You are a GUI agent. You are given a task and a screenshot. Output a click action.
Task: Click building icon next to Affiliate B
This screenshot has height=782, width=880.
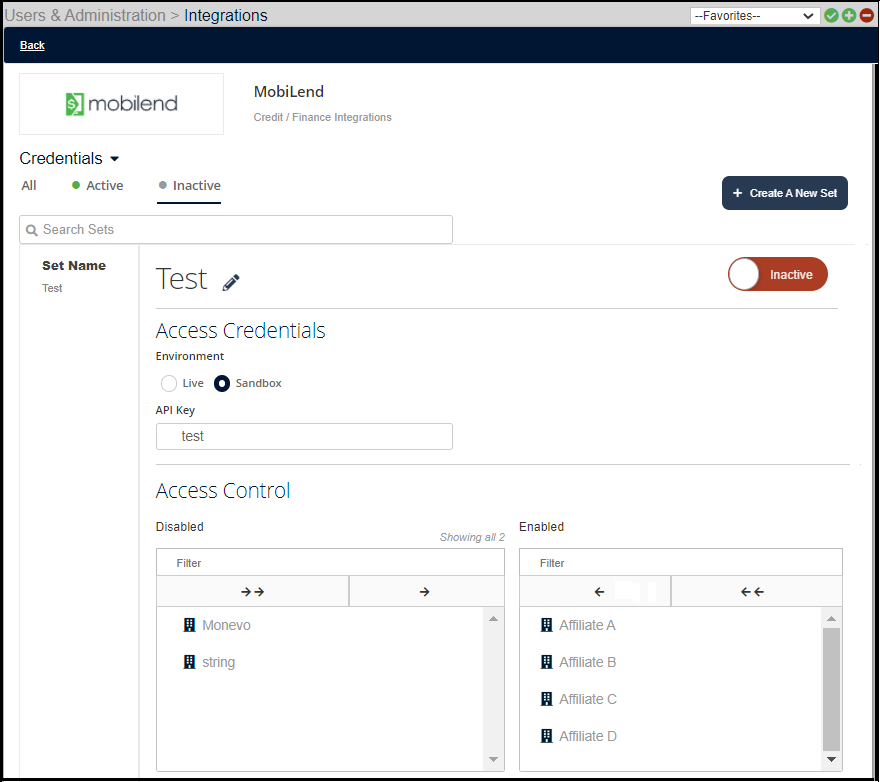point(546,662)
